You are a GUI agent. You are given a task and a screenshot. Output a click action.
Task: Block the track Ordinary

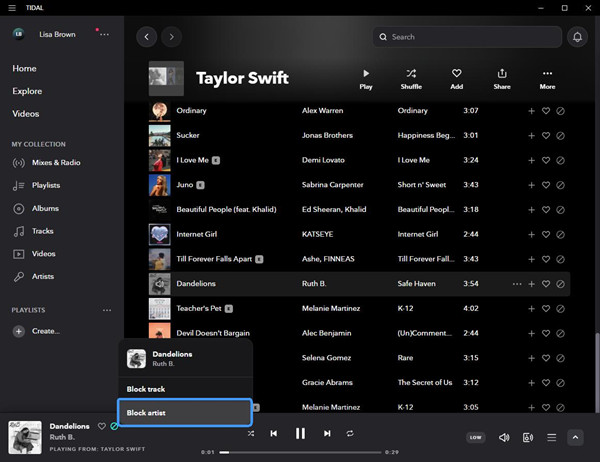pyautogui.click(x=560, y=111)
